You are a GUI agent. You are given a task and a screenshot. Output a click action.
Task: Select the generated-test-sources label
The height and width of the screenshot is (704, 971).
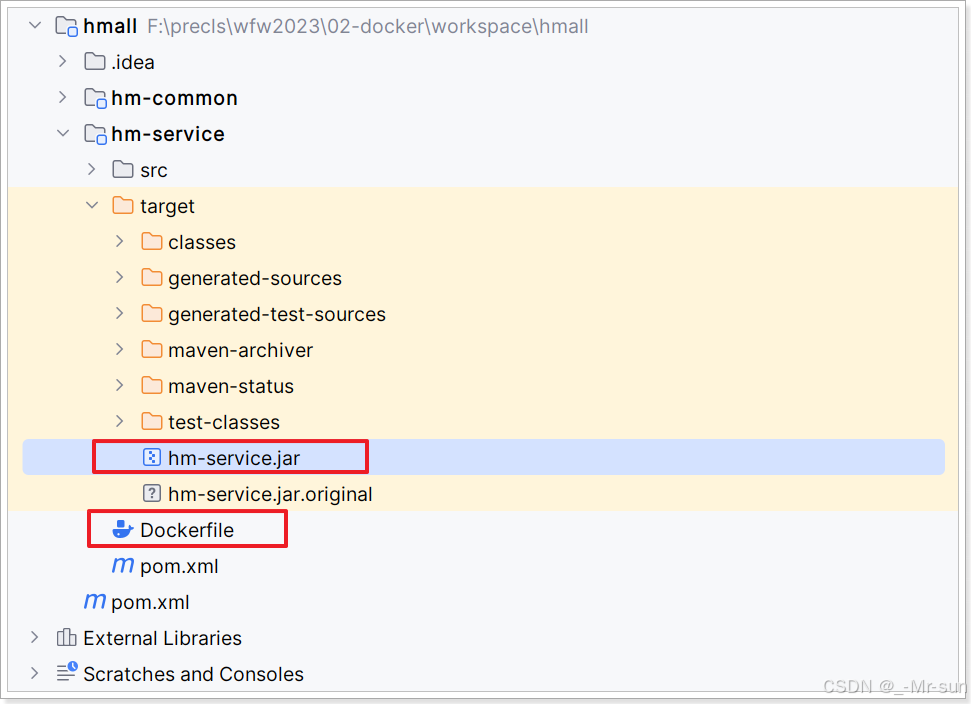click(277, 315)
